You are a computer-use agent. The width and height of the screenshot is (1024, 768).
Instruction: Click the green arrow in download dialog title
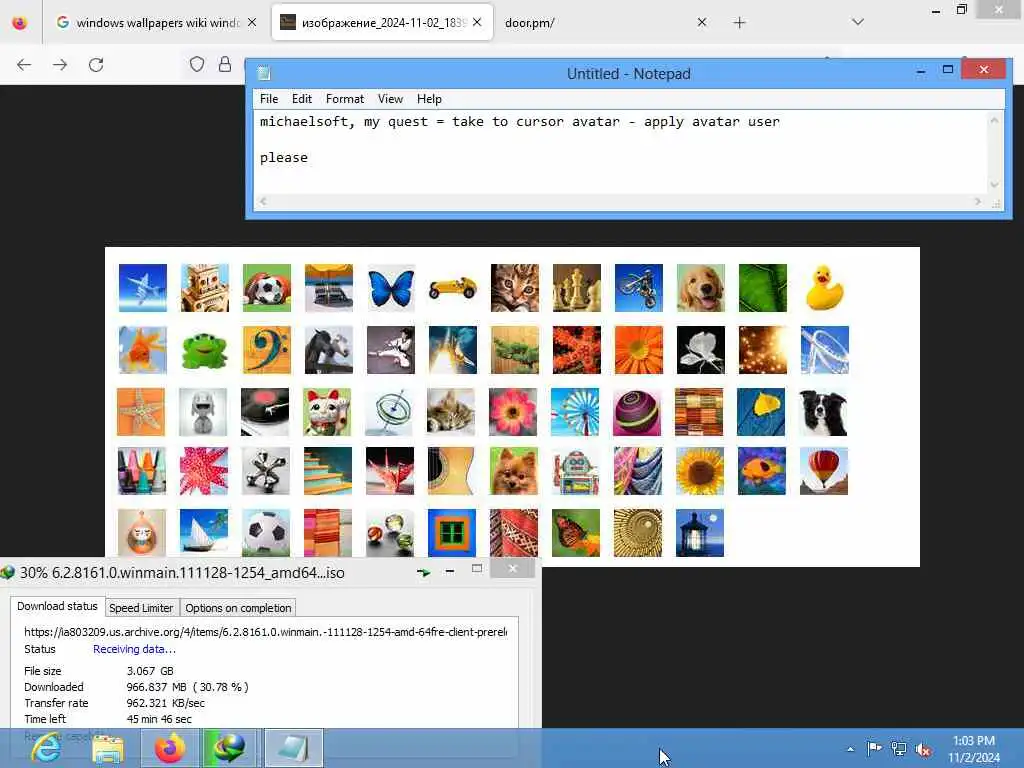click(x=424, y=572)
